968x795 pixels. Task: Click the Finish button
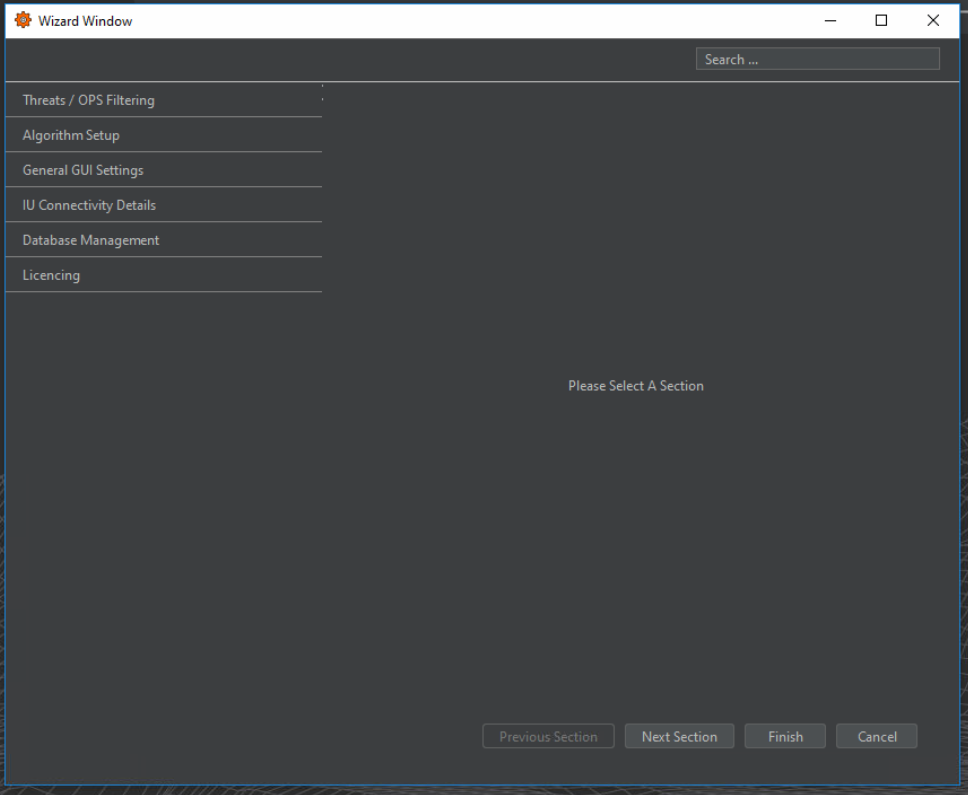tap(785, 737)
